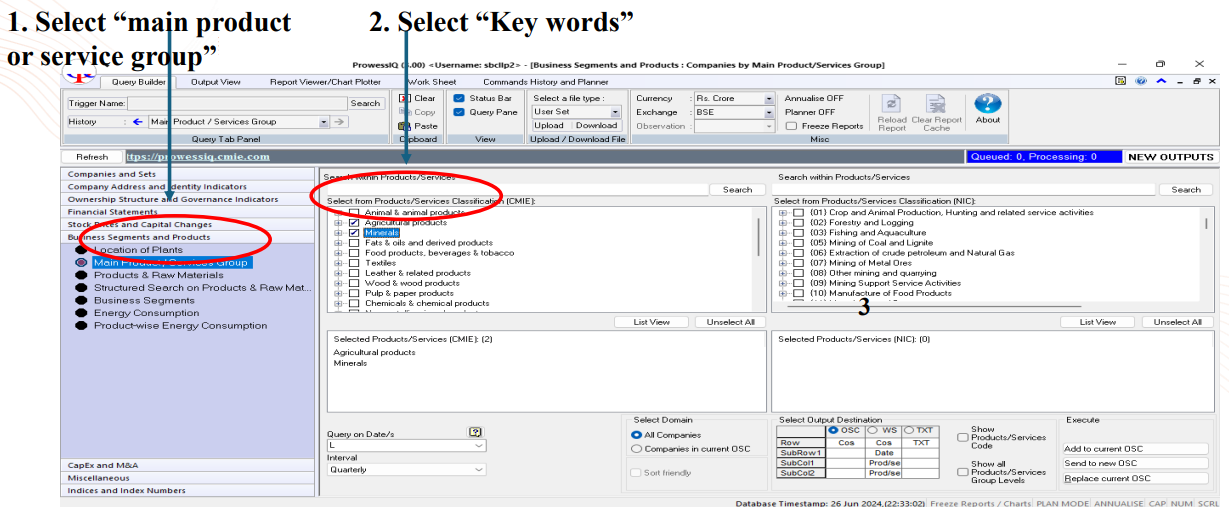Uncheck the Minerals checkbox

[x=354, y=233]
